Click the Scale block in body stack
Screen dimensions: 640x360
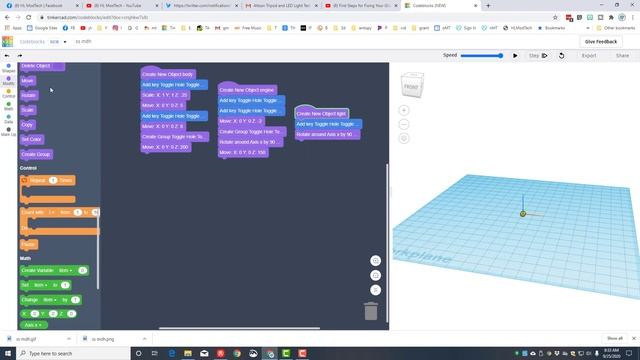pos(165,95)
